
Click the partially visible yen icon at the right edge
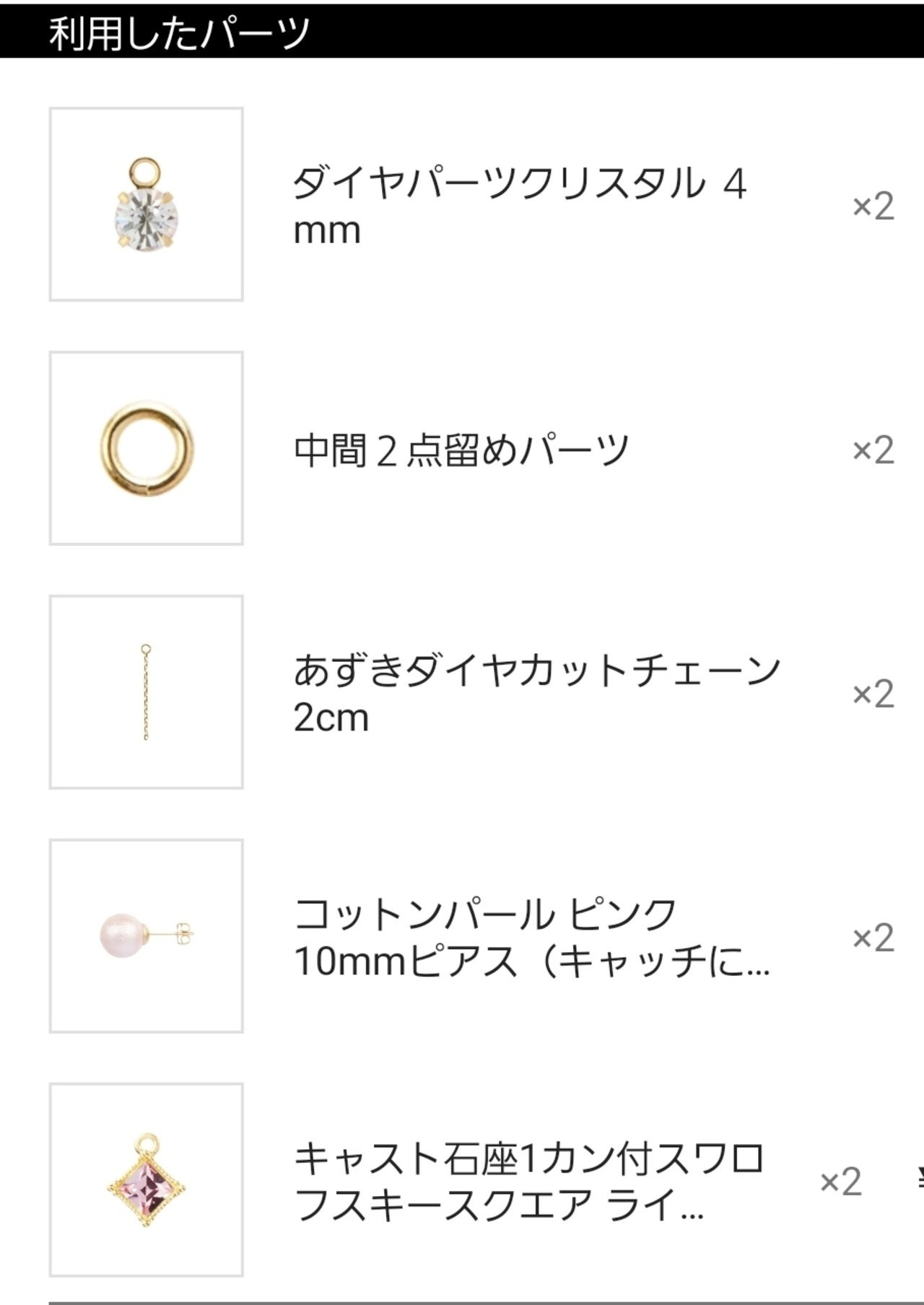[x=918, y=1178]
